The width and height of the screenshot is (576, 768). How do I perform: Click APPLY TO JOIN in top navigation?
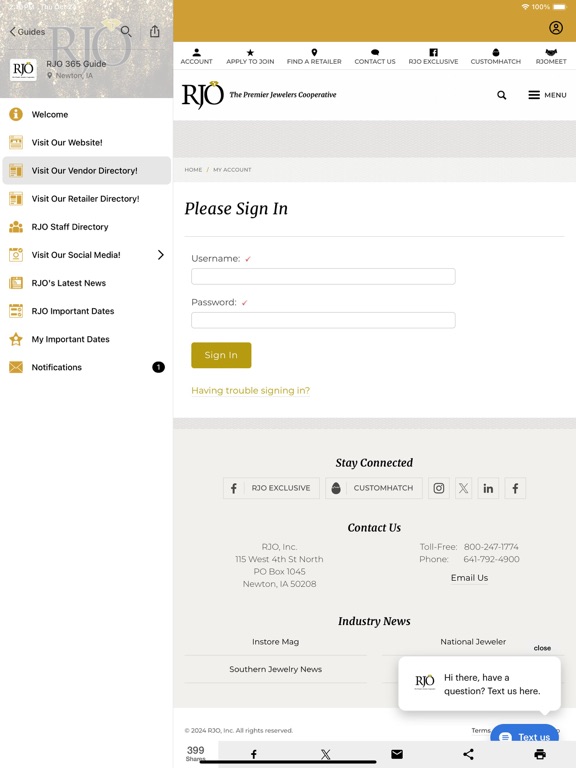pyautogui.click(x=250, y=56)
